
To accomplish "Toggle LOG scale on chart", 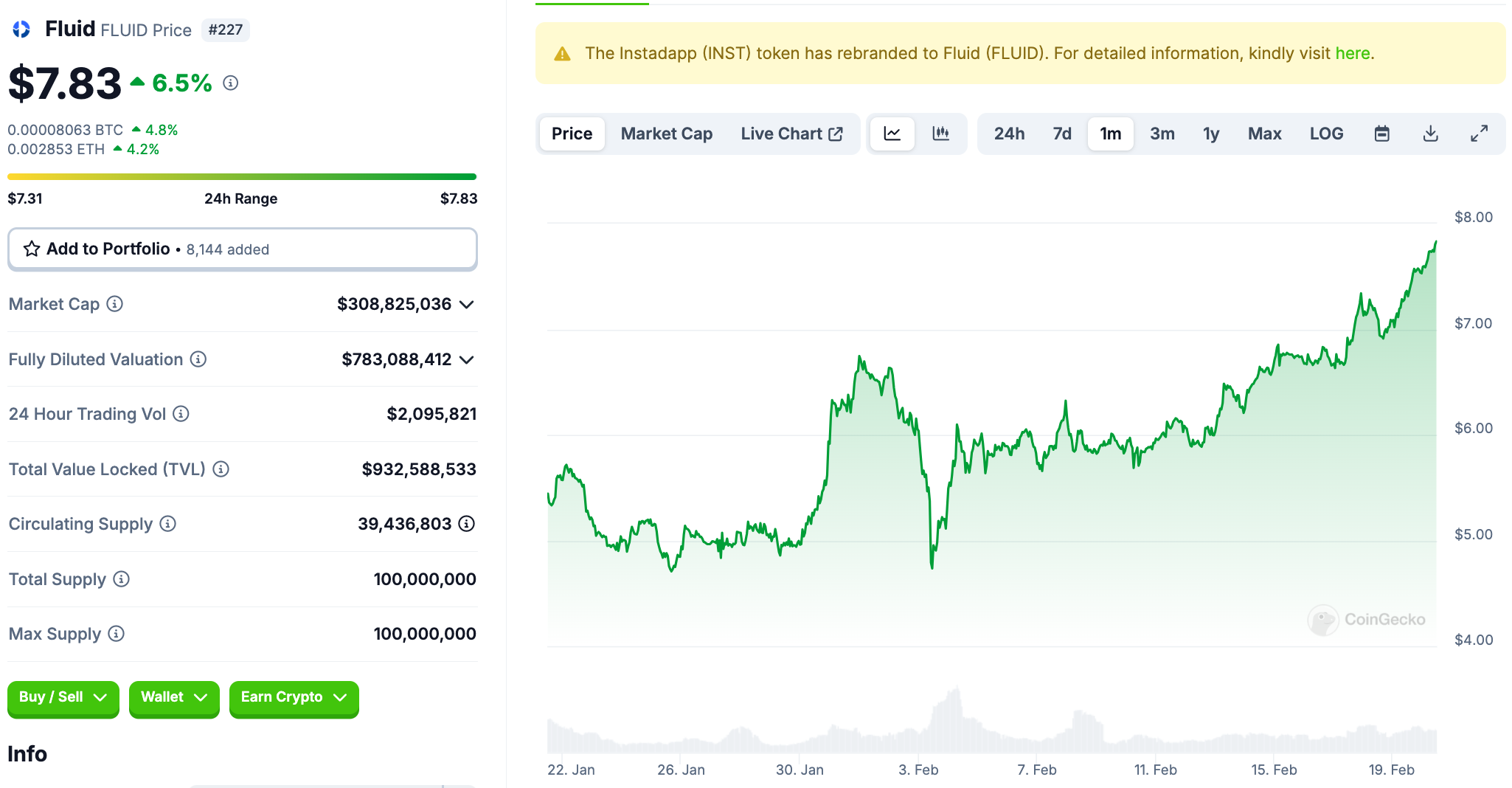I will point(1326,134).
